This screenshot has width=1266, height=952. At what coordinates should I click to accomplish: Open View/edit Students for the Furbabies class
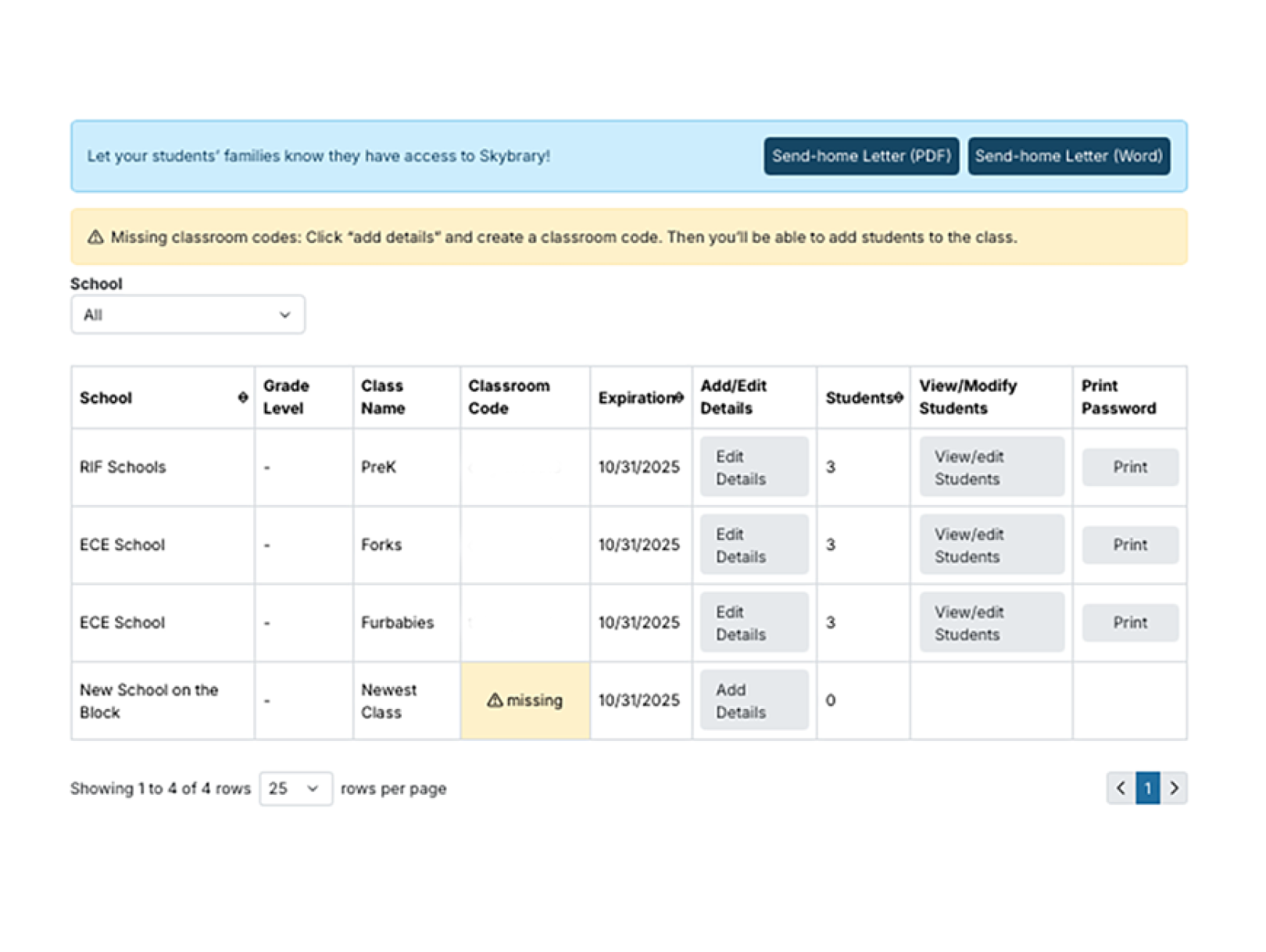(x=991, y=623)
